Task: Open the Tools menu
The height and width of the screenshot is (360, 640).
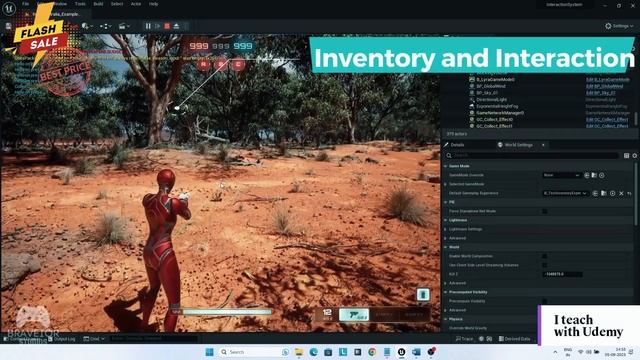Action: tap(80, 4)
